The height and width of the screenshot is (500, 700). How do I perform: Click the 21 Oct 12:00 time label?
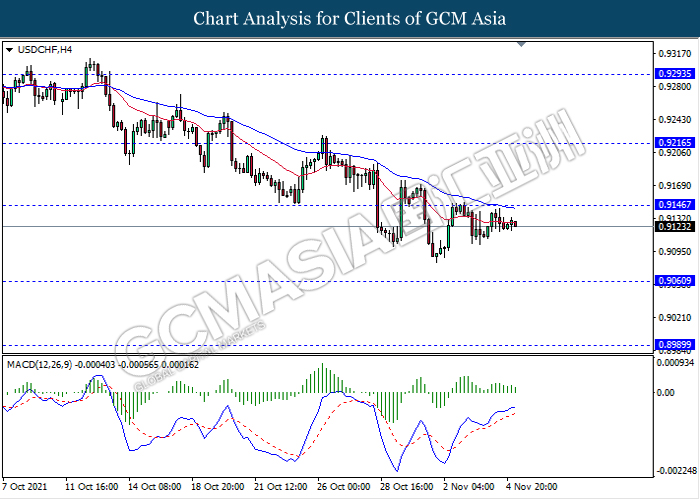click(x=280, y=486)
